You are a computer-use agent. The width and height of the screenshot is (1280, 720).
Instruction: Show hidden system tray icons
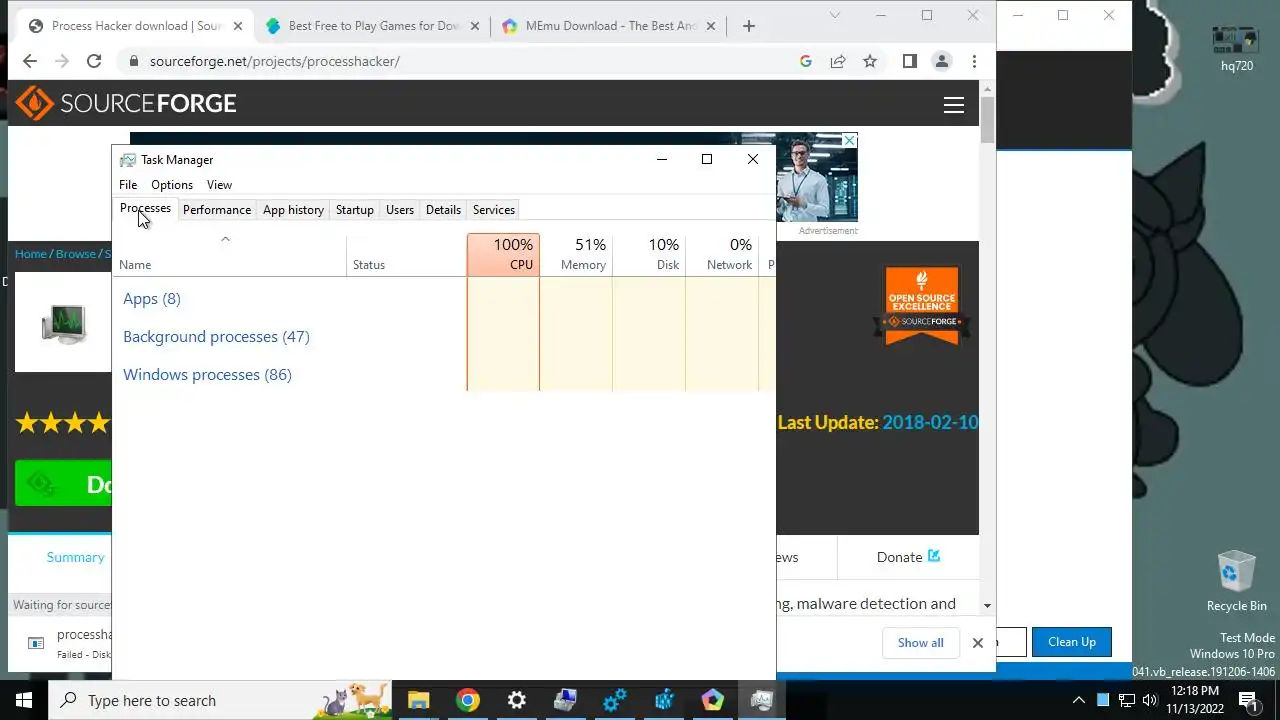coord(1079,700)
